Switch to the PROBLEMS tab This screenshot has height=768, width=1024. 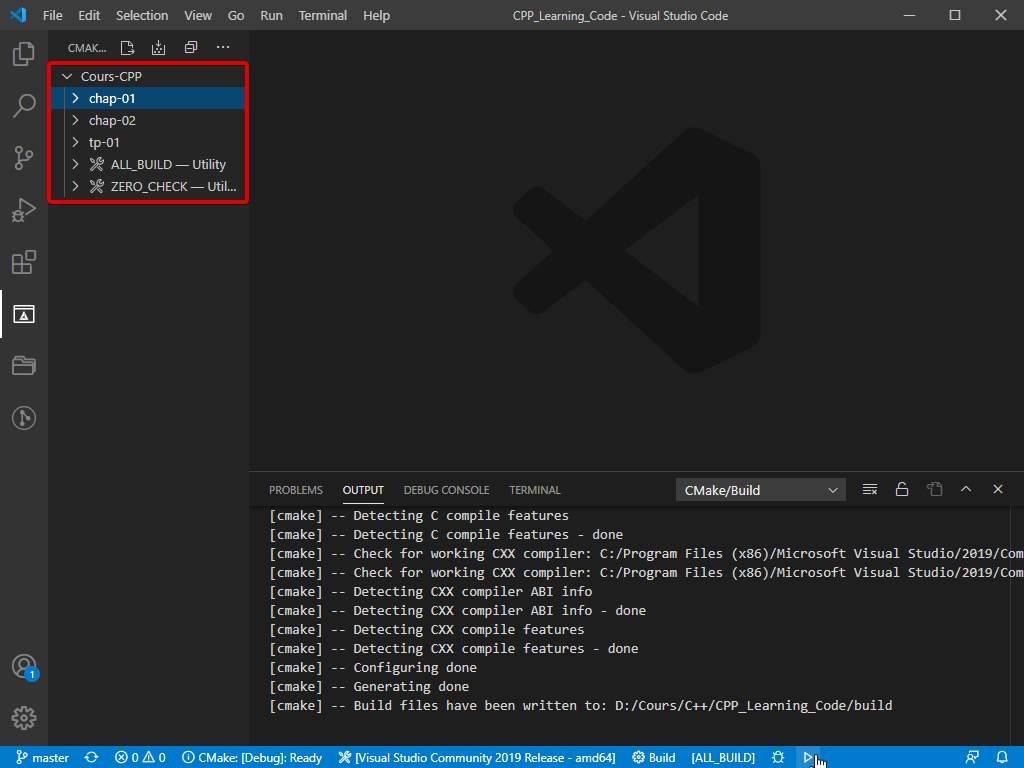296,490
